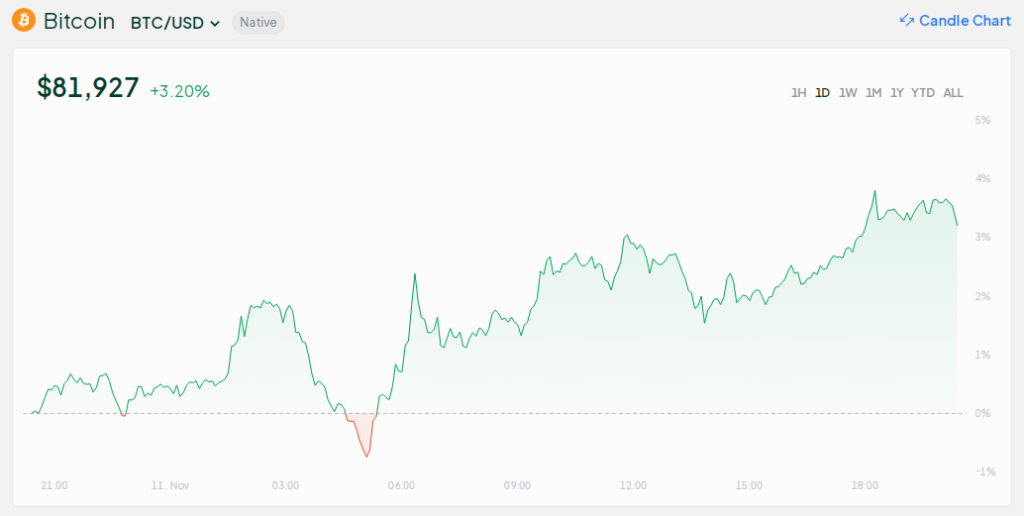Click the orange Bitcoin logo icon

pos(23,21)
